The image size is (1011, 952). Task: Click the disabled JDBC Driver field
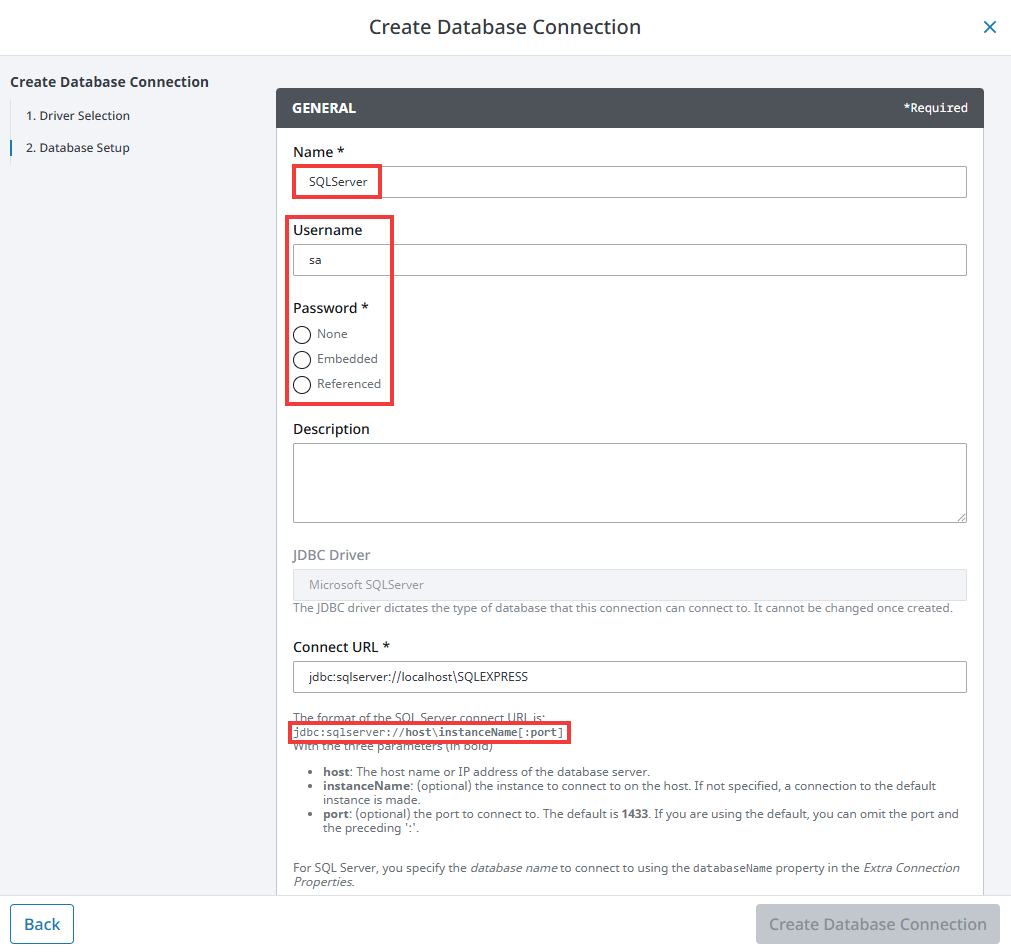point(630,585)
